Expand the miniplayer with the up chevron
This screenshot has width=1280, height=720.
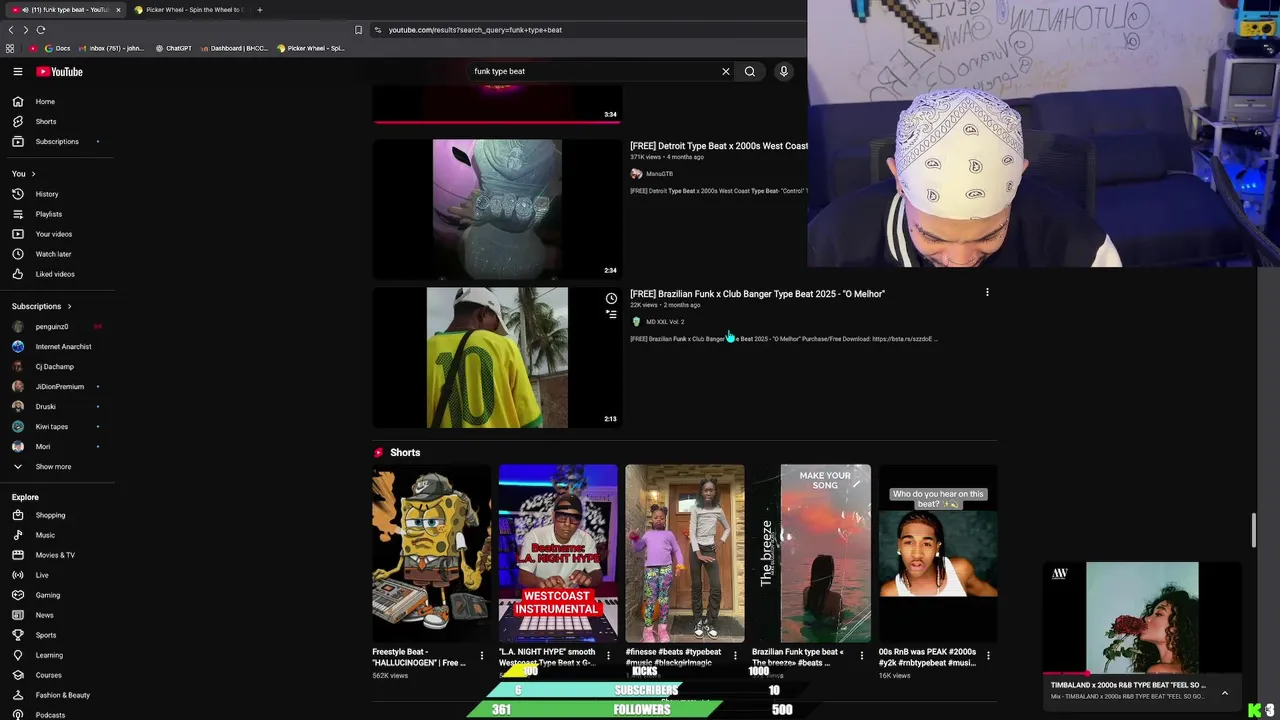[x=1224, y=693]
